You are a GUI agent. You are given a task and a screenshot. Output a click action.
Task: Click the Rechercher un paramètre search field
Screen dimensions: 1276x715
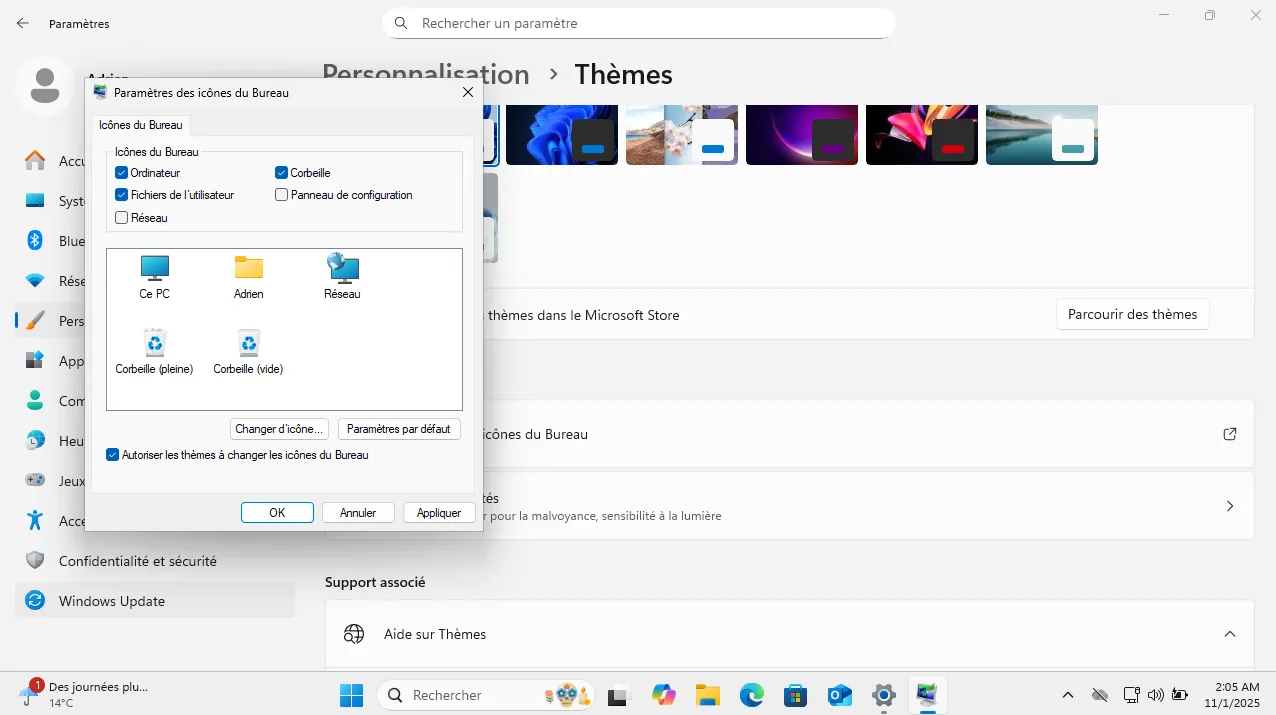click(639, 22)
